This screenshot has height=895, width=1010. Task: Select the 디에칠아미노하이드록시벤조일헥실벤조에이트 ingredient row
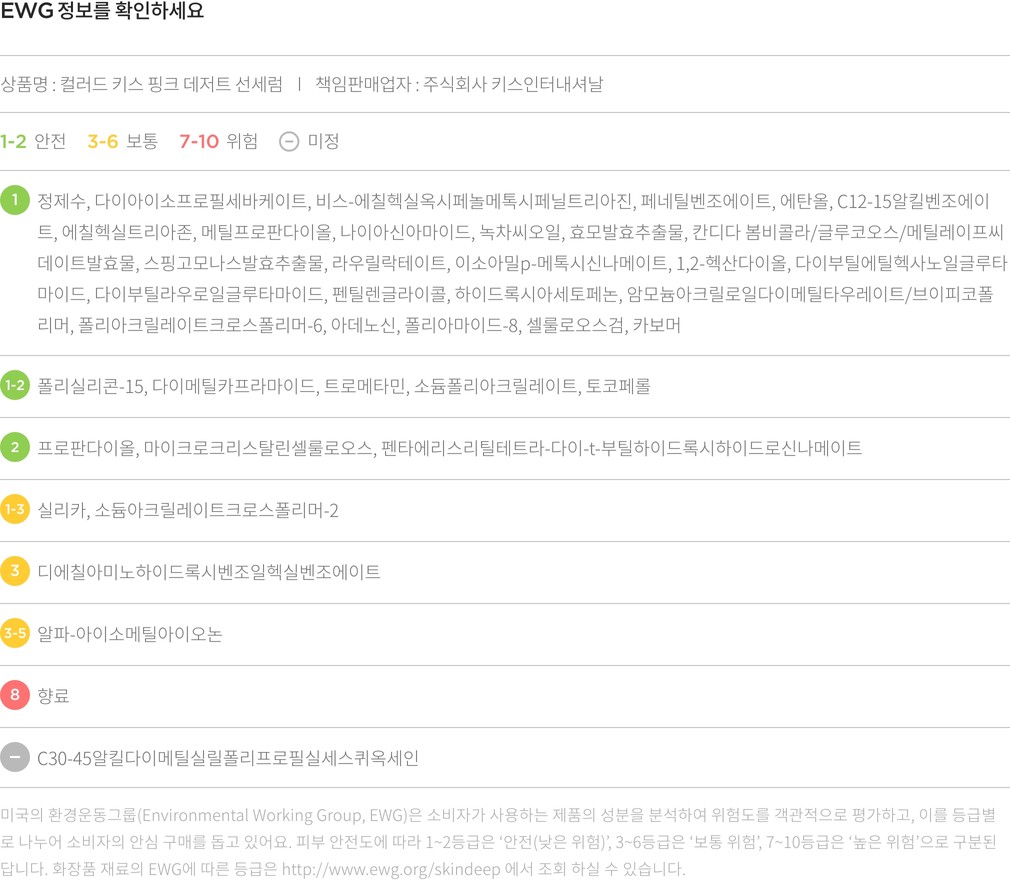(x=209, y=572)
